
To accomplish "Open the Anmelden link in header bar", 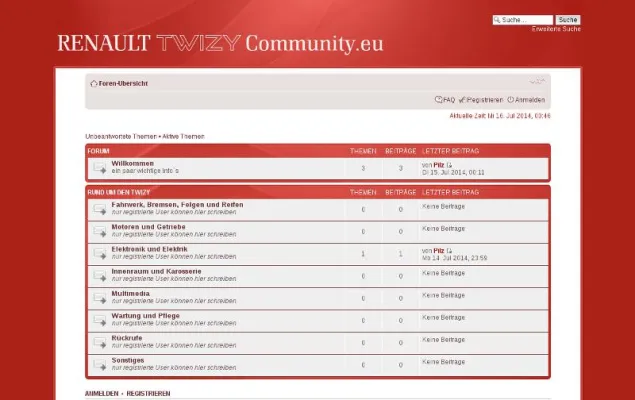I will (x=530, y=100).
